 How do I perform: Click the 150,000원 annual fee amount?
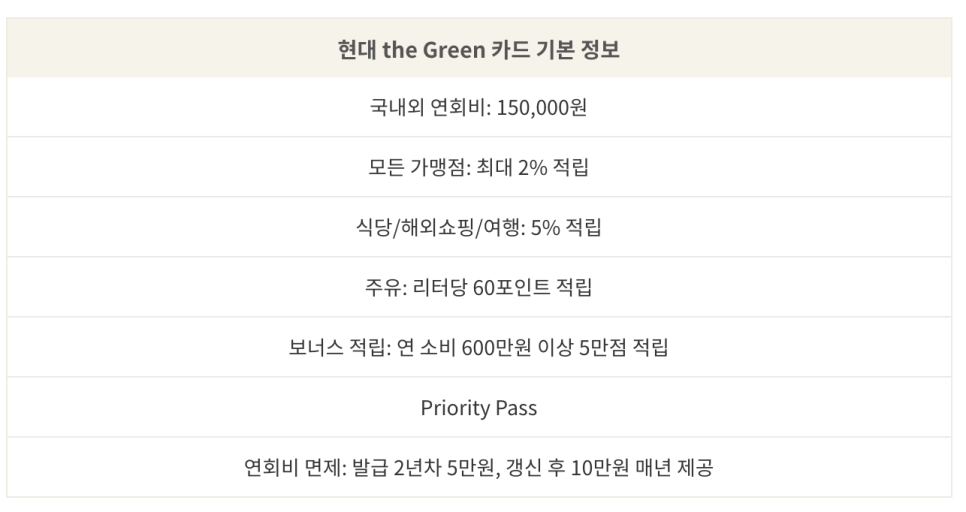(x=542, y=107)
